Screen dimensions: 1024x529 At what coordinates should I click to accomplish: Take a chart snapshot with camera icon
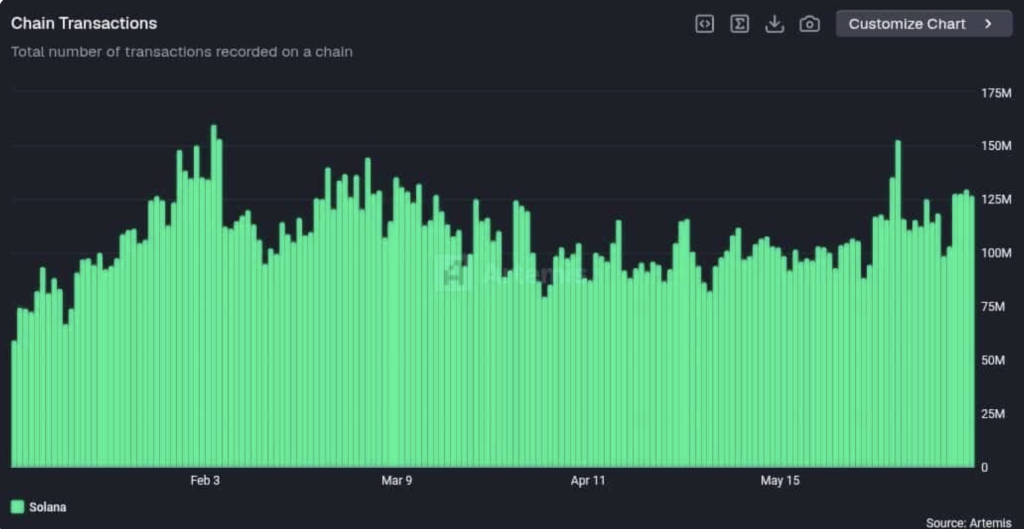[810, 24]
